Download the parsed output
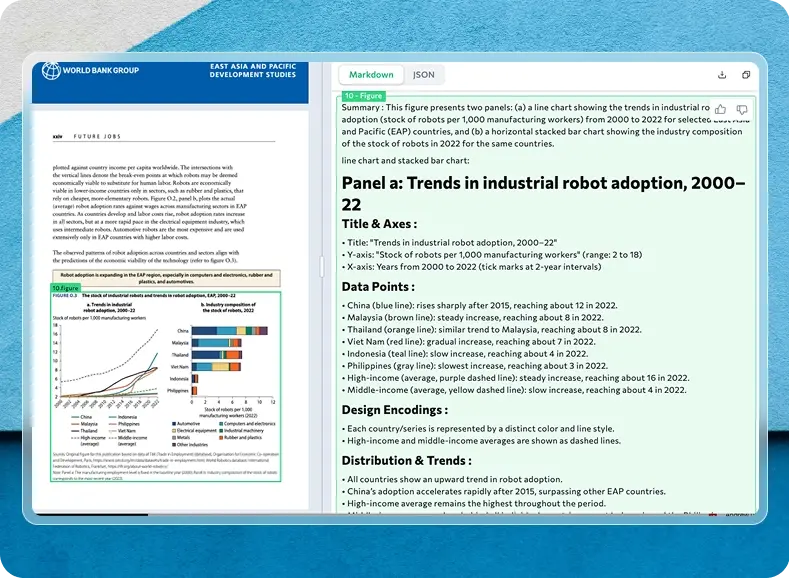 click(722, 75)
